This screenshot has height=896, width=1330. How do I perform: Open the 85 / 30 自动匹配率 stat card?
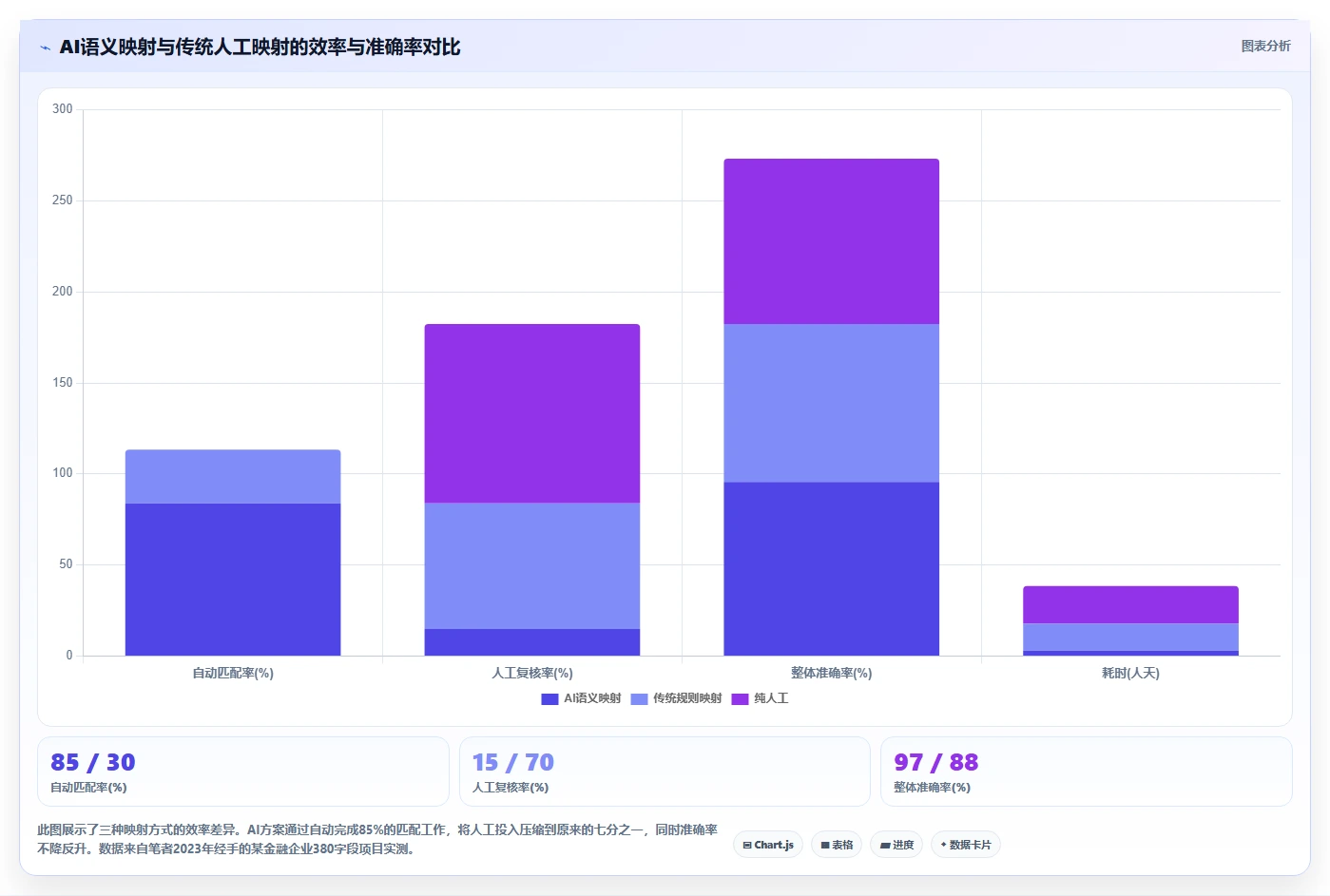click(x=242, y=772)
